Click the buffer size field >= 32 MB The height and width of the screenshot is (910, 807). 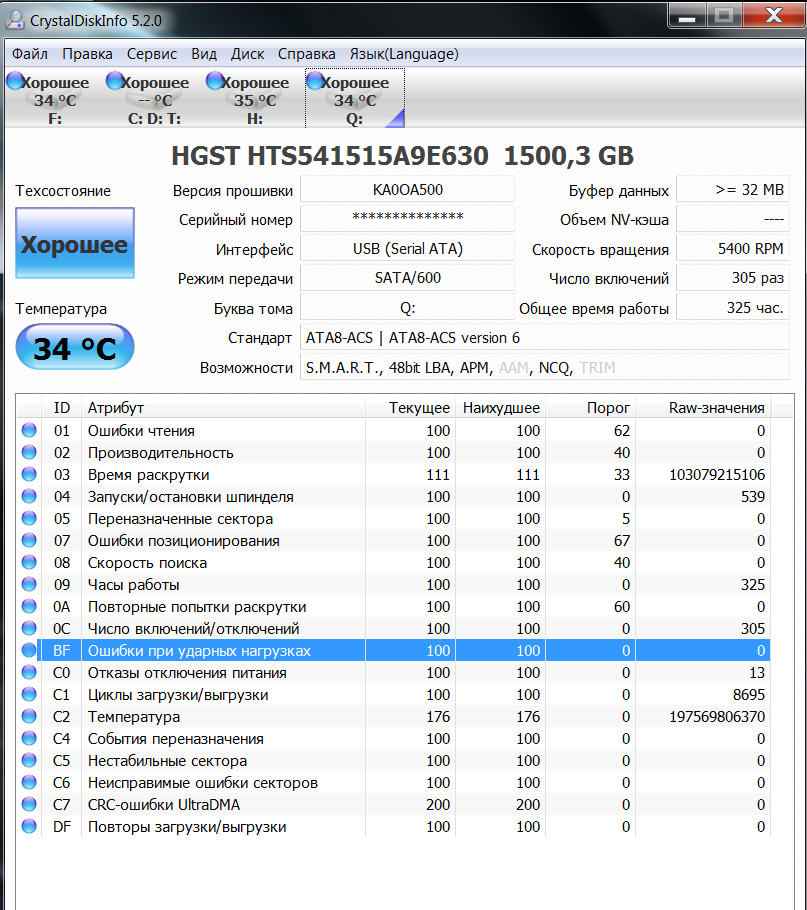coord(733,190)
